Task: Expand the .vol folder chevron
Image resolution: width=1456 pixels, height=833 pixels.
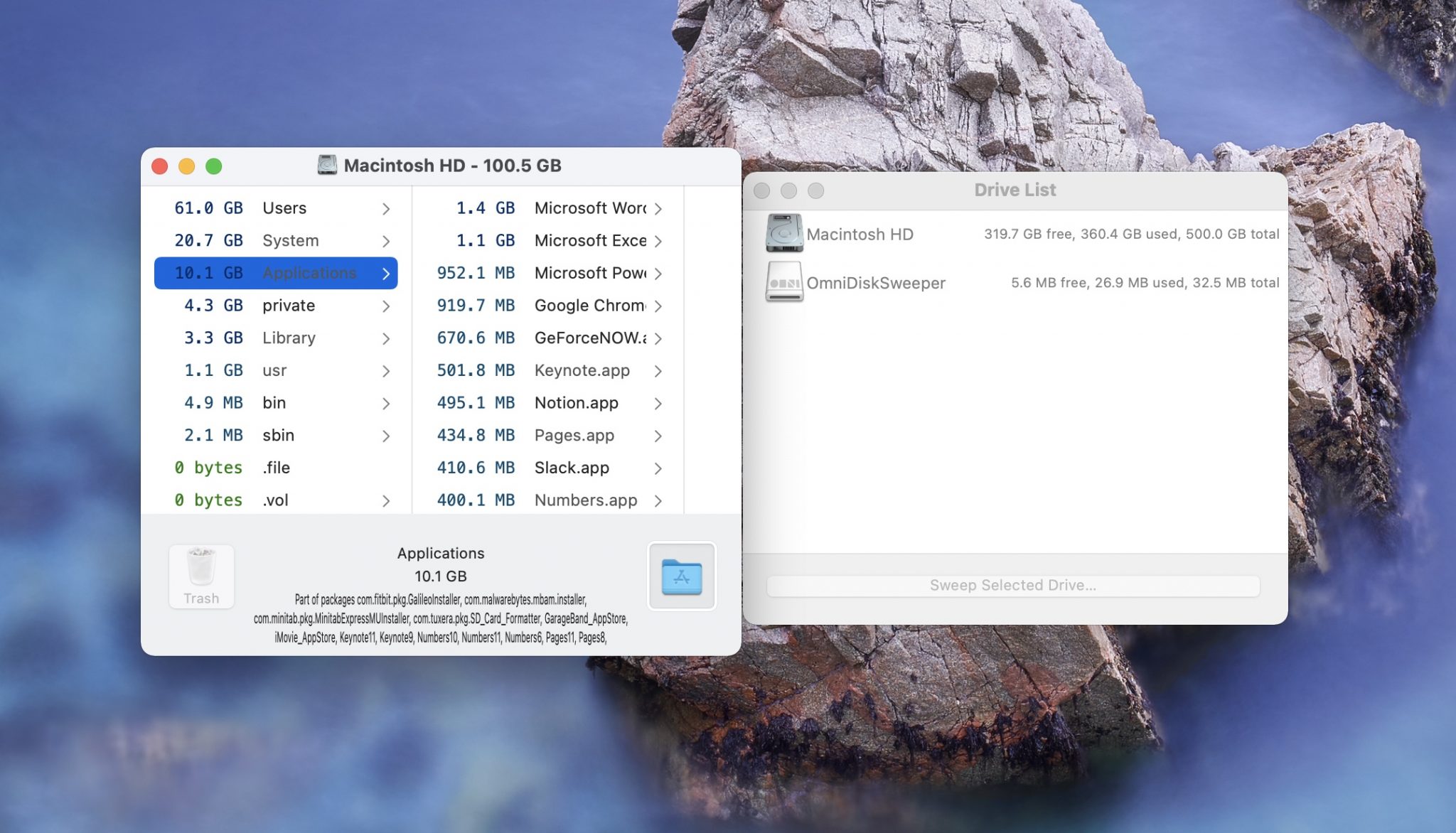Action: pyautogui.click(x=386, y=500)
